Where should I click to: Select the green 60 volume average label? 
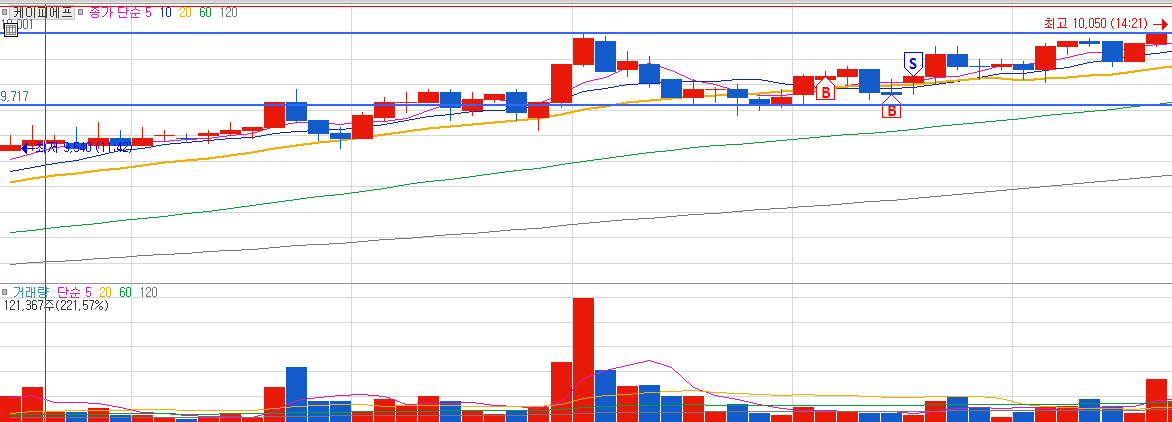pyautogui.click(x=126, y=292)
